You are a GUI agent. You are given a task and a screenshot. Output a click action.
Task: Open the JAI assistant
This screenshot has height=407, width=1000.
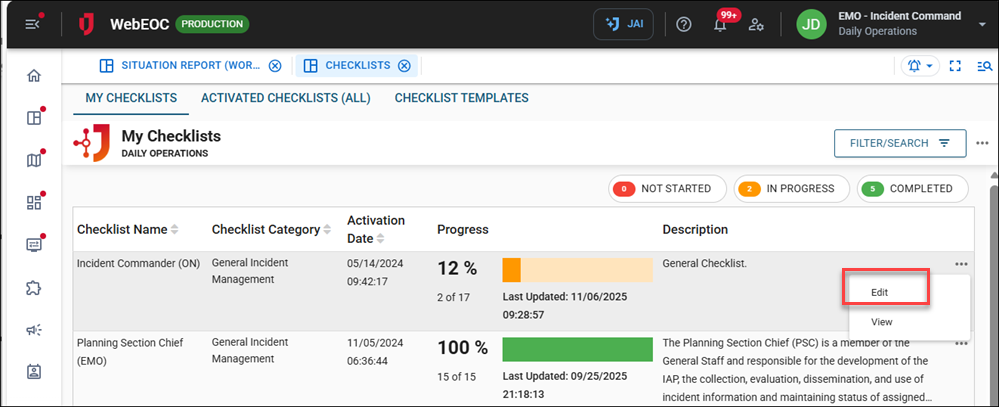pyautogui.click(x=625, y=24)
